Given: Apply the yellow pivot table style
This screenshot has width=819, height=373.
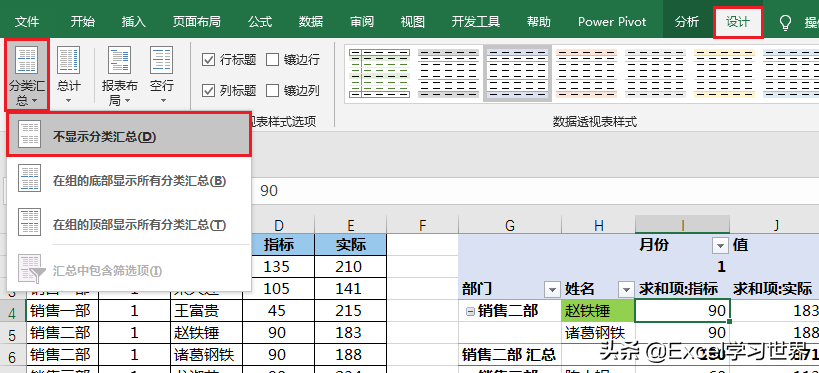Looking at the screenshot, I should [x=724, y=73].
